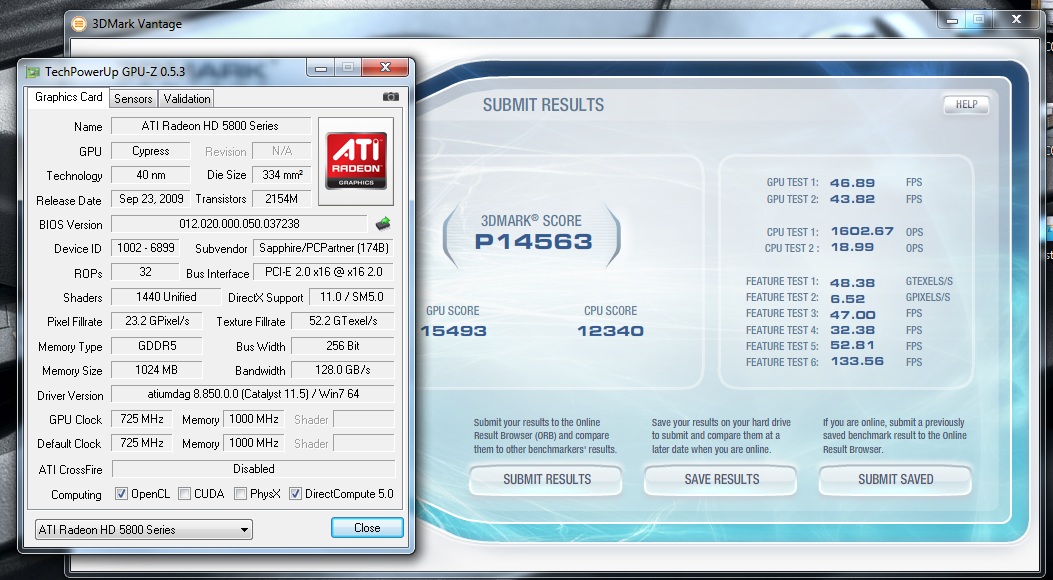
Task: Click the CPU Test 2 result 18.99
Action: coord(852,248)
